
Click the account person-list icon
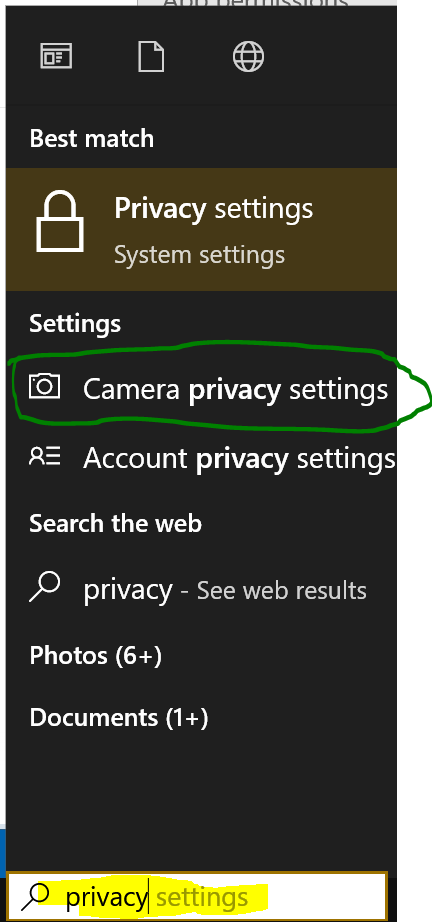45,456
